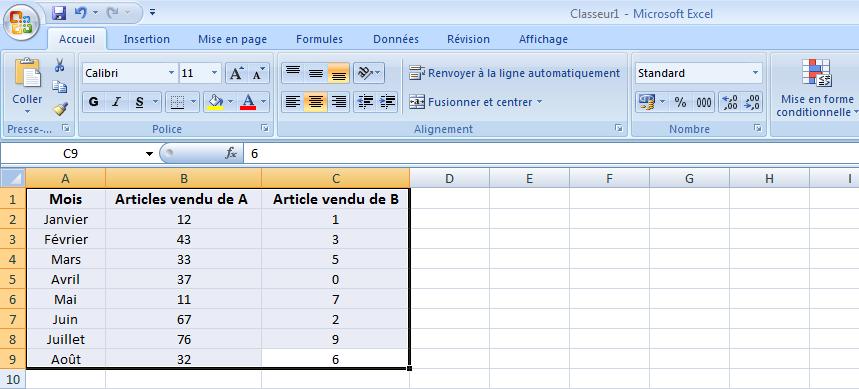The width and height of the screenshot is (859, 389).
Task: Toggle Bold formatting with G button
Action: tap(94, 102)
